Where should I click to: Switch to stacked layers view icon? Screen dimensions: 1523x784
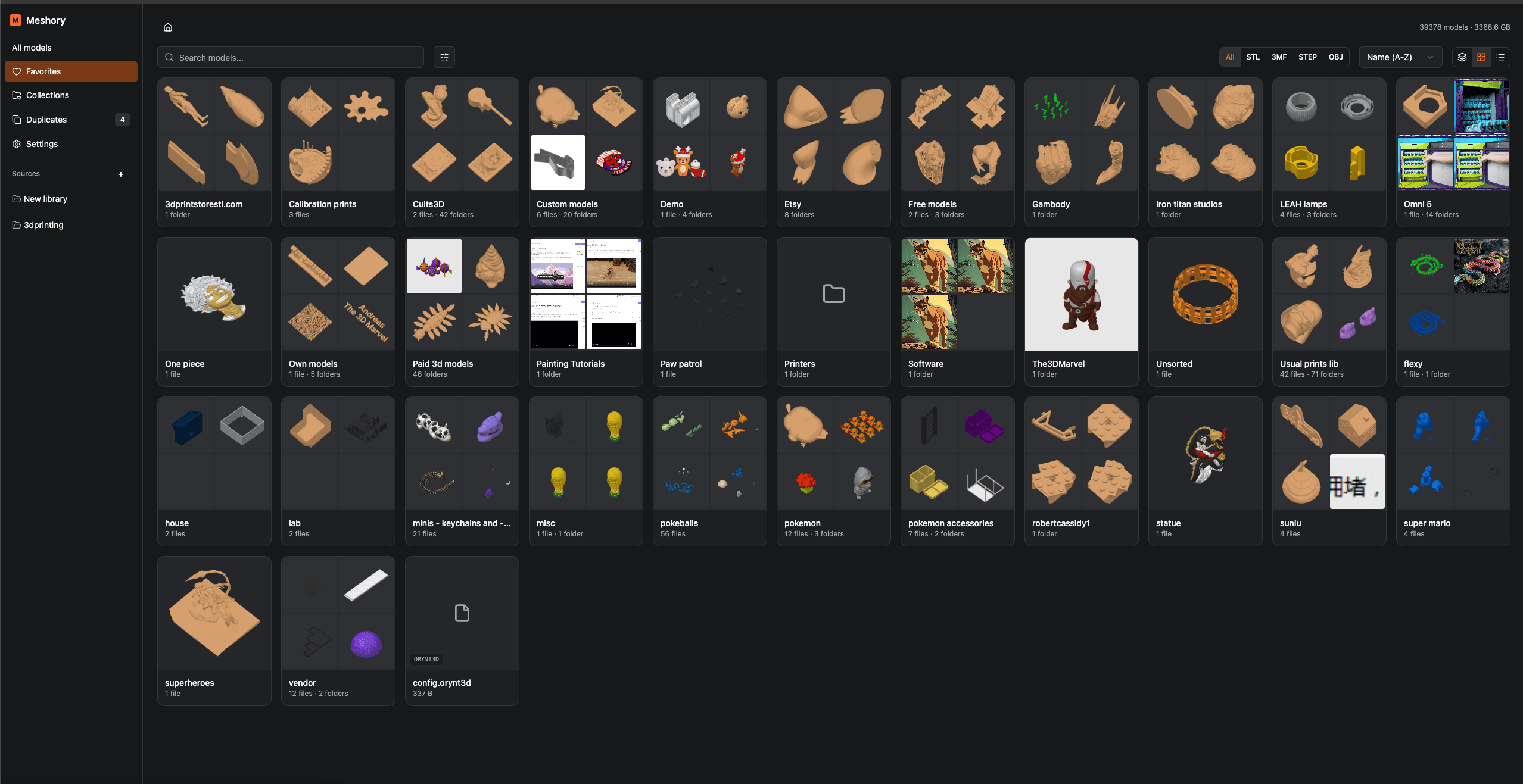point(1462,57)
